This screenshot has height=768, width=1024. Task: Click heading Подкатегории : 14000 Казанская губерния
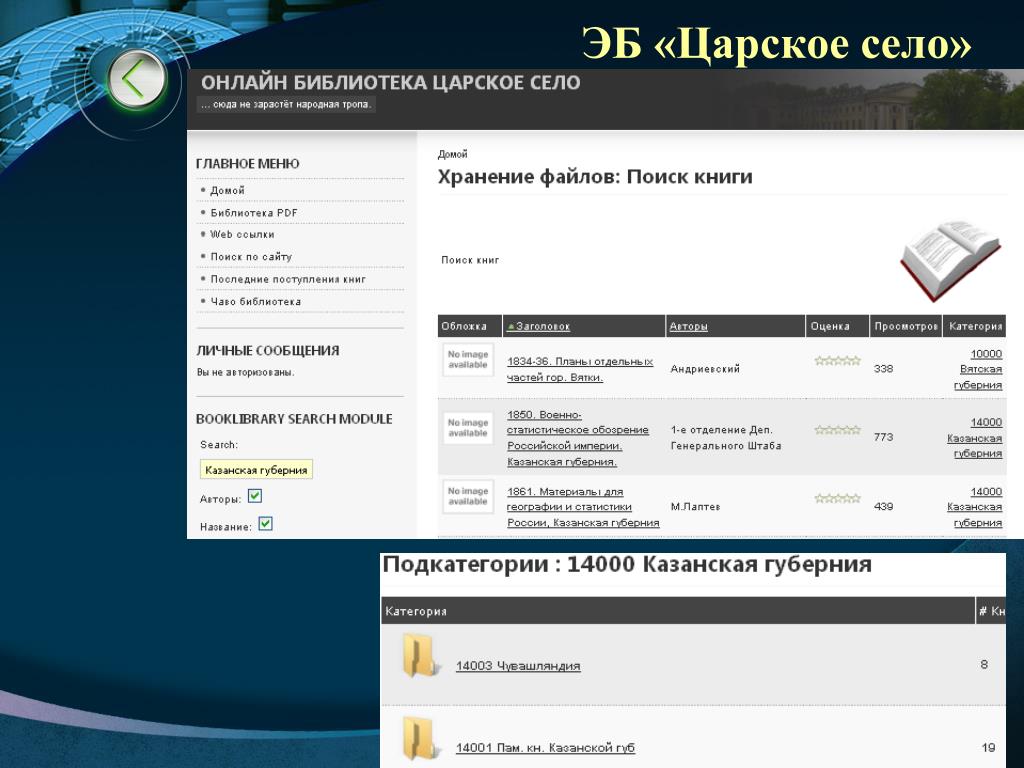(627, 564)
